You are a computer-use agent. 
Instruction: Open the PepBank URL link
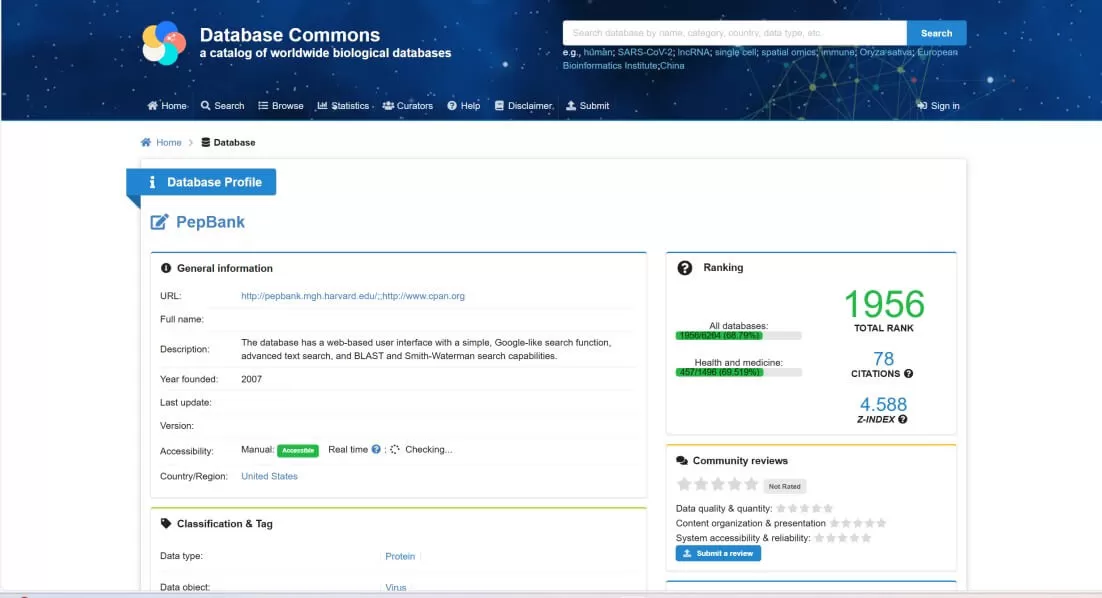coord(353,297)
